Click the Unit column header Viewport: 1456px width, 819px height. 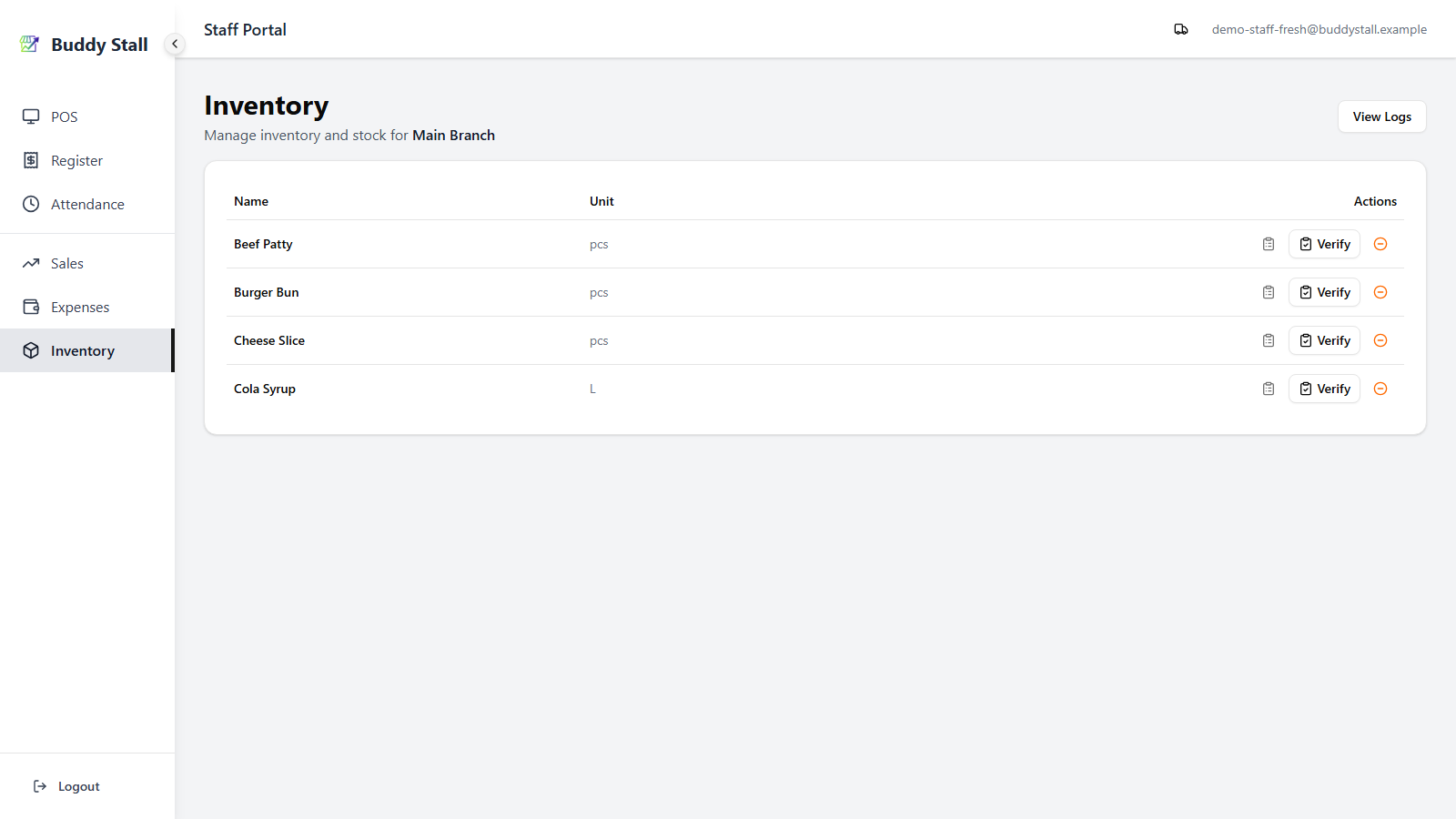pos(602,201)
